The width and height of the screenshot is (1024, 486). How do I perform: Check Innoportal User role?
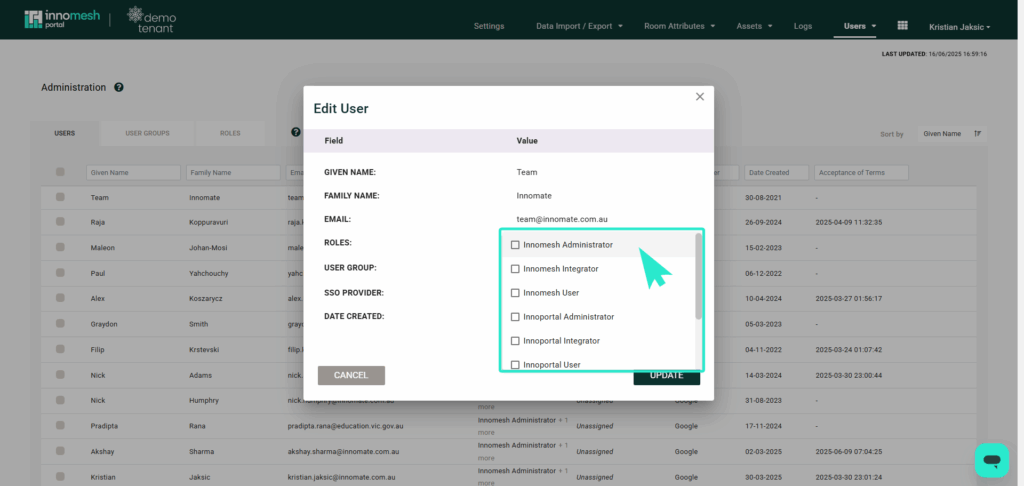pyautogui.click(x=515, y=364)
